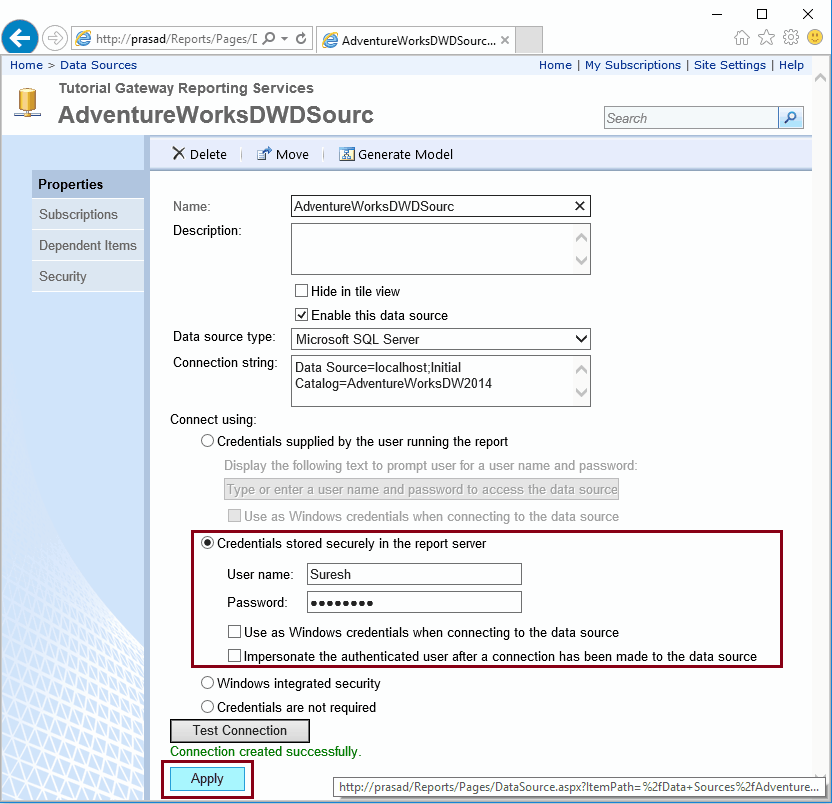This screenshot has width=832, height=804.
Task: Clear the Name field with X
Action: click(x=579, y=206)
